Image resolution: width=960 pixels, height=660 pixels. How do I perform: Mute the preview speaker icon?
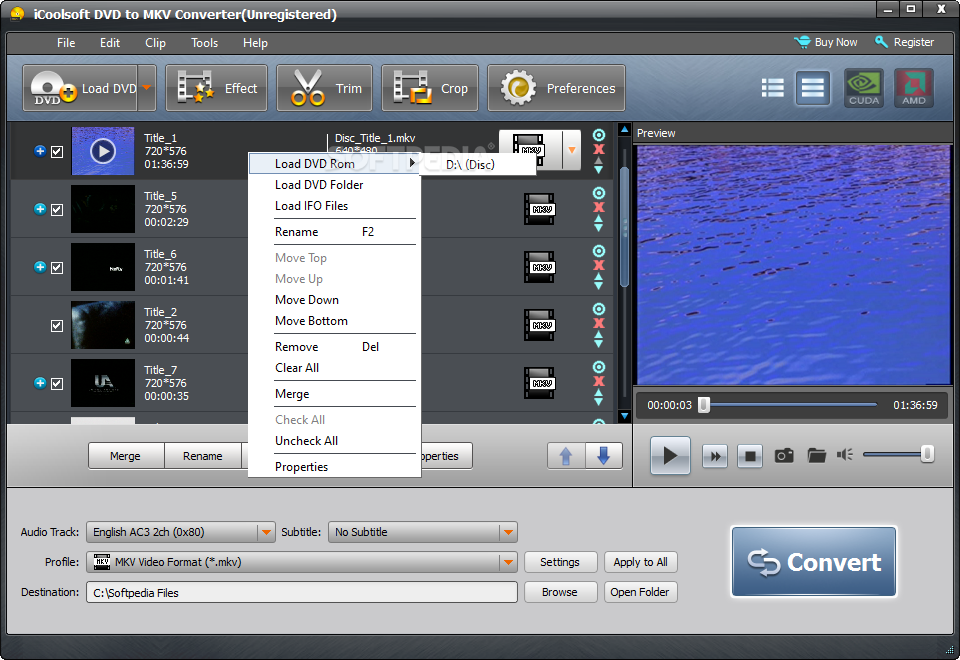coord(846,455)
